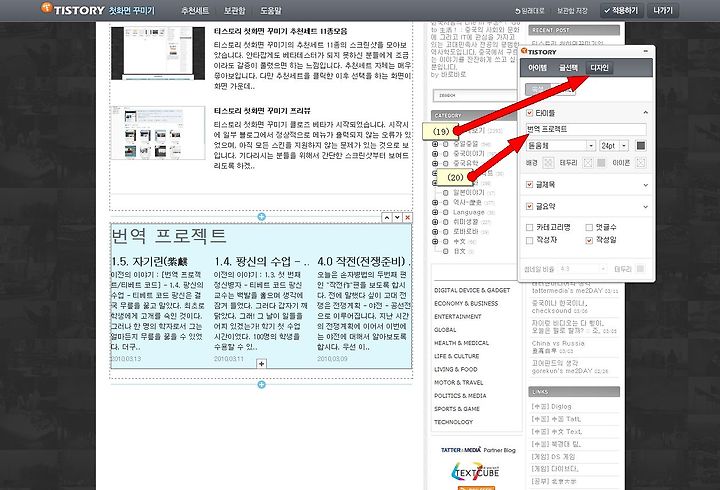Open the 추천세트 11종모음 post thumbnail

[158, 53]
